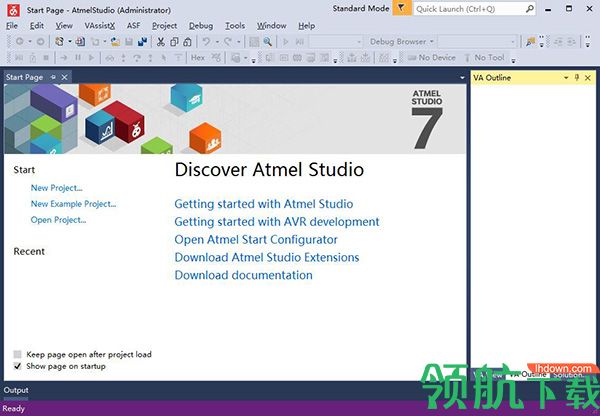
Task: Click the No Tool selector
Action: pyautogui.click(x=484, y=57)
